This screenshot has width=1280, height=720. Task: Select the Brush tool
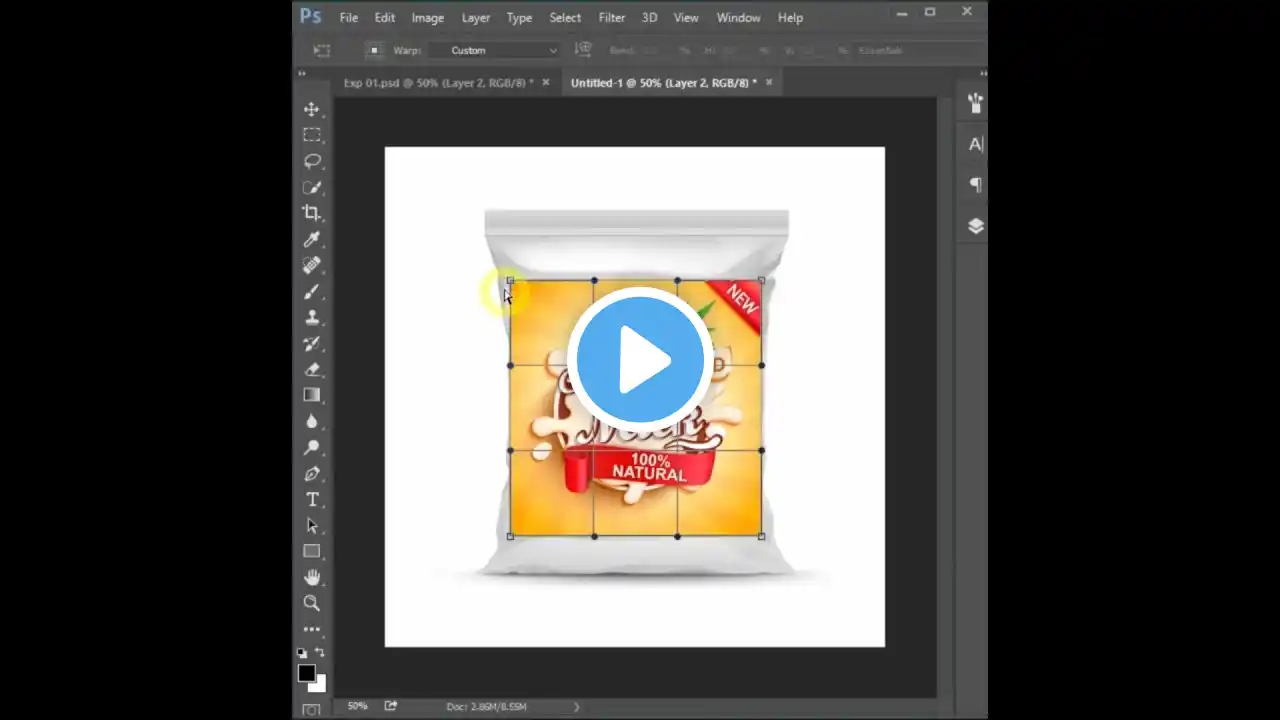(312, 291)
